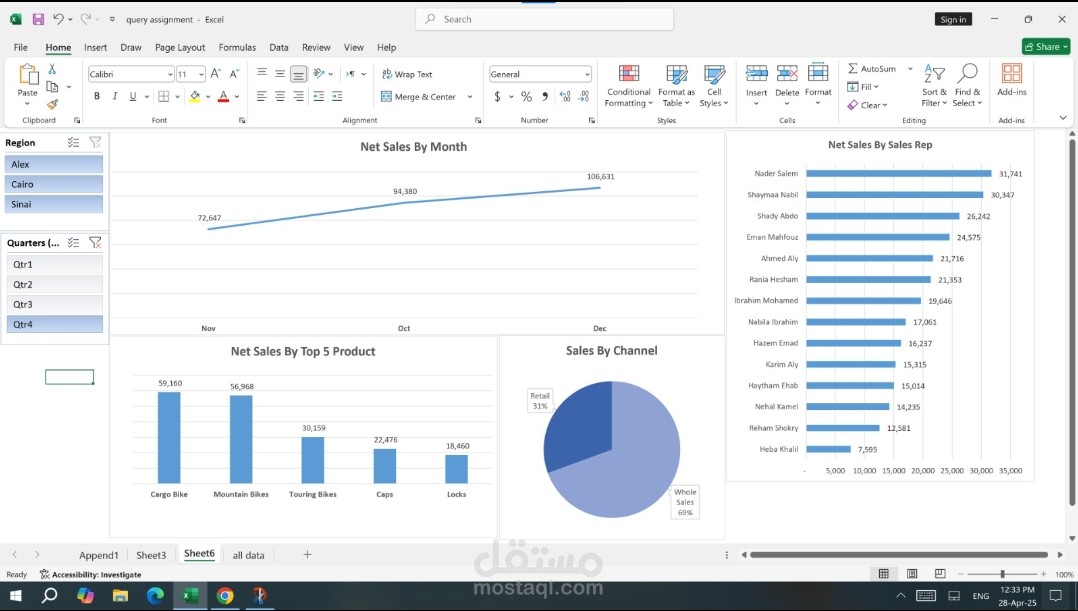Select Qtr1 in the Quarters slicer
The image size is (1078, 611).
pyautogui.click(x=54, y=265)
